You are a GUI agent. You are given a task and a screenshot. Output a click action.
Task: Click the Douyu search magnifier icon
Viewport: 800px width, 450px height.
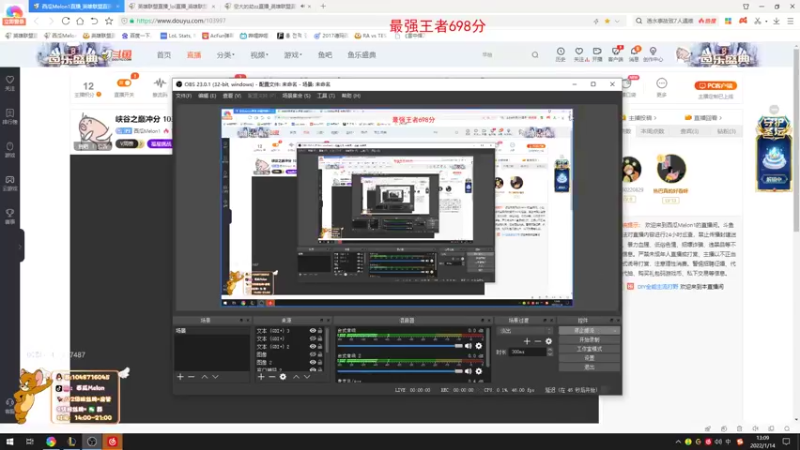click(535, 55)
